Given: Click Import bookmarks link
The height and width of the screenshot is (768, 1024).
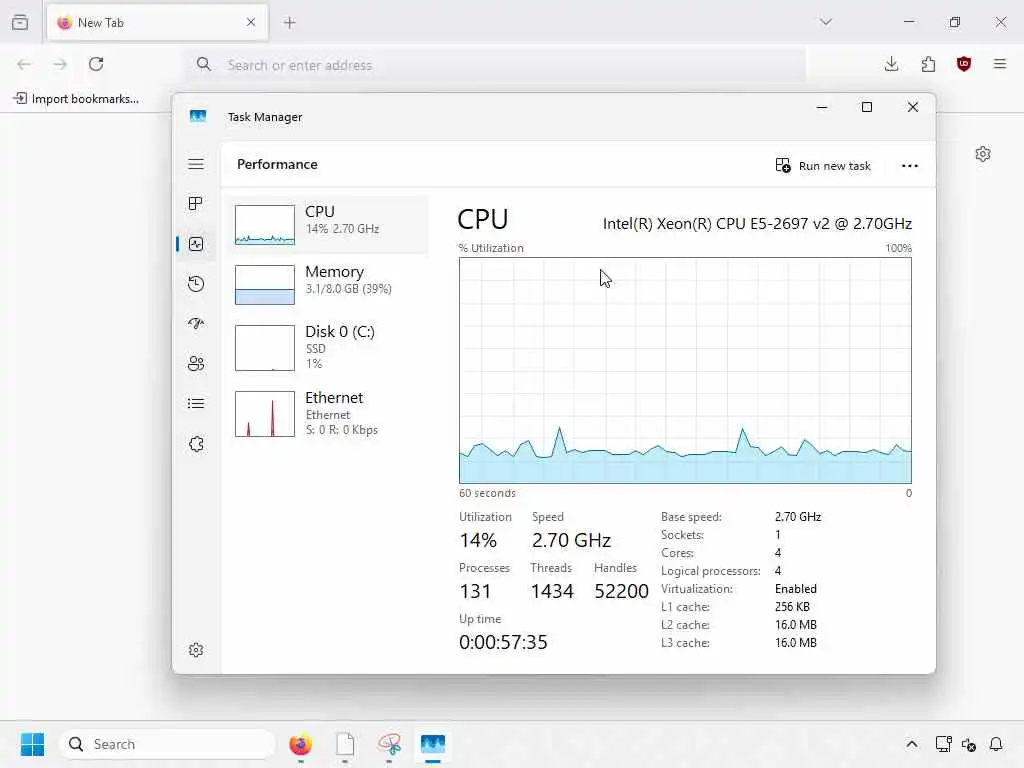Looking at the screenshot, I should 76,99.
